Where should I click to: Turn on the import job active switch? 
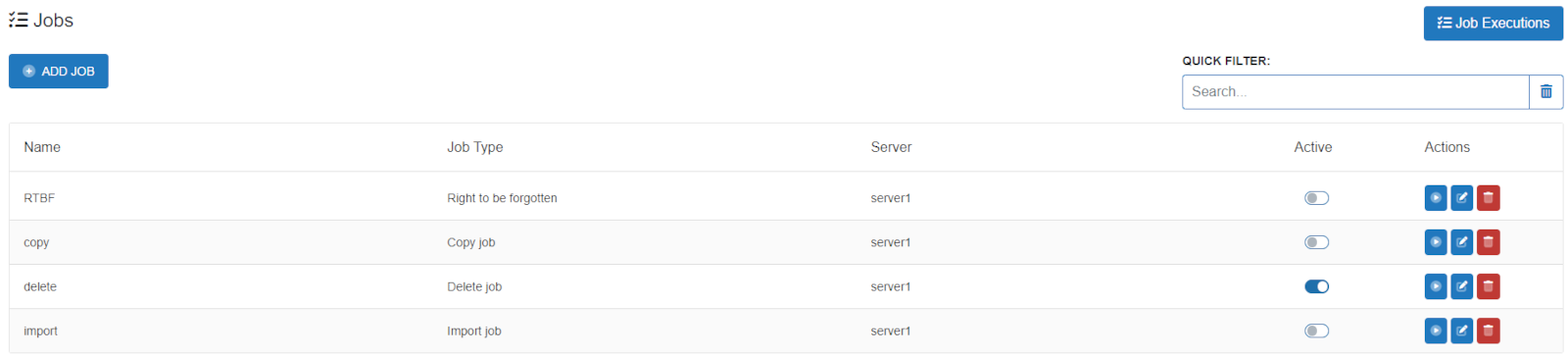(x=1317, y=331)
